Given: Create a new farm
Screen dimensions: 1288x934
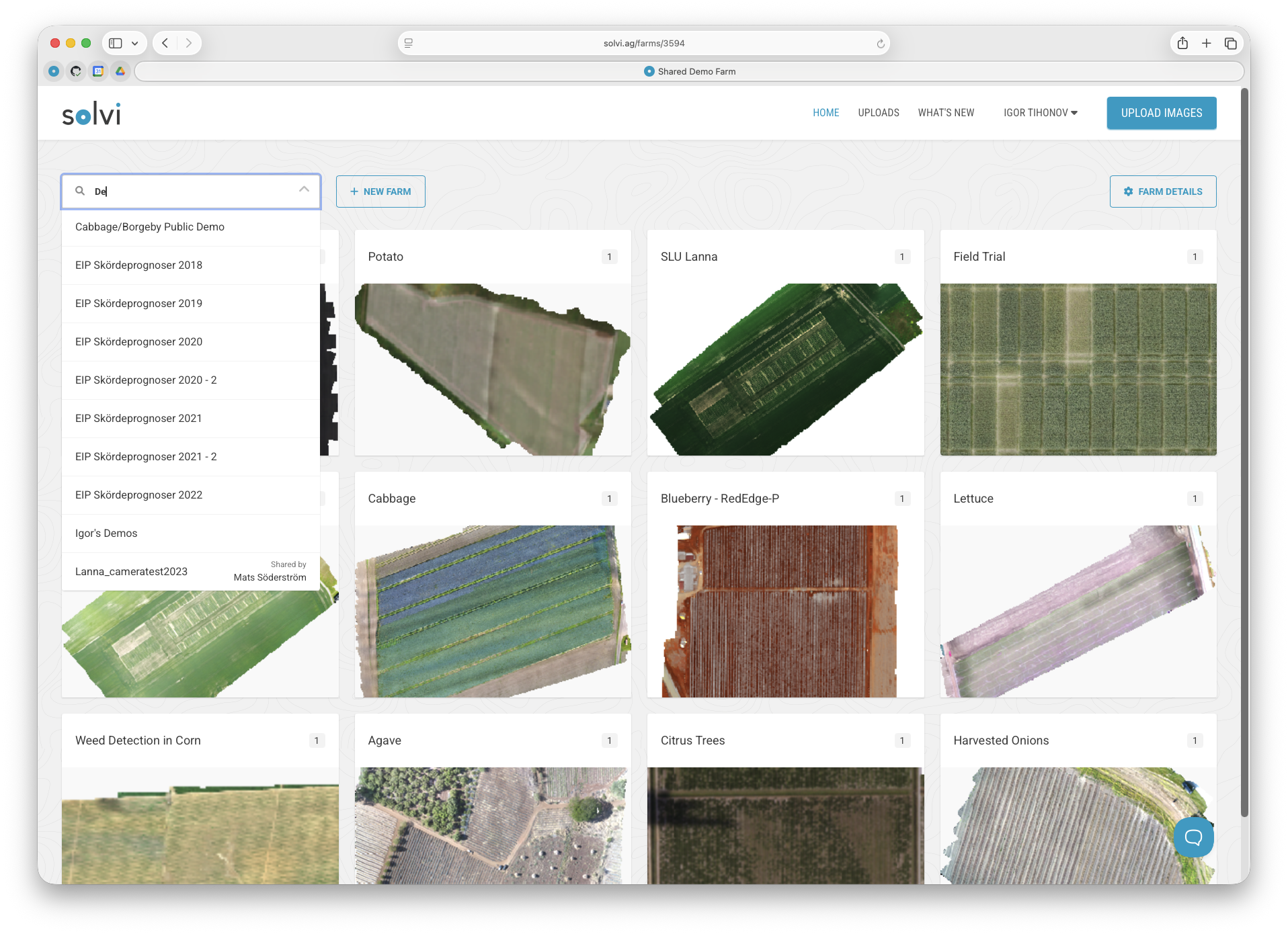Looking at the screenshot, I should point(380,192).
